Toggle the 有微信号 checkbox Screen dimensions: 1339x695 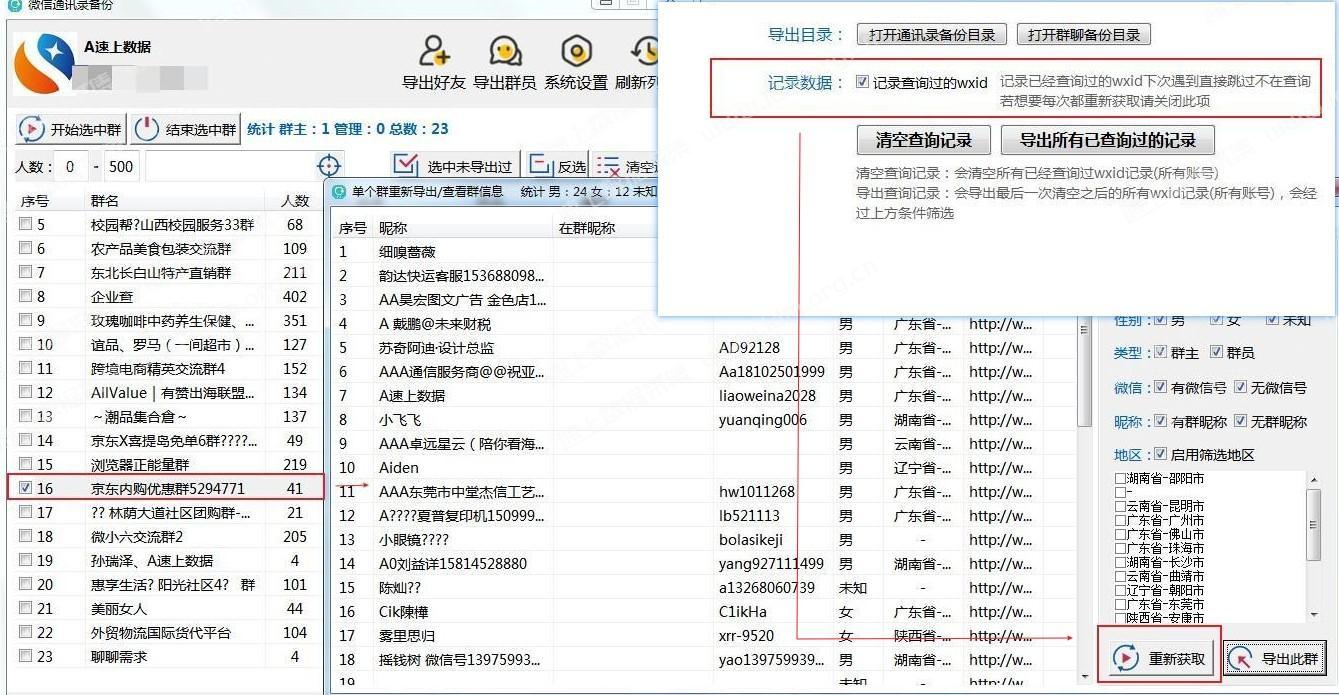pos(1160,387)
